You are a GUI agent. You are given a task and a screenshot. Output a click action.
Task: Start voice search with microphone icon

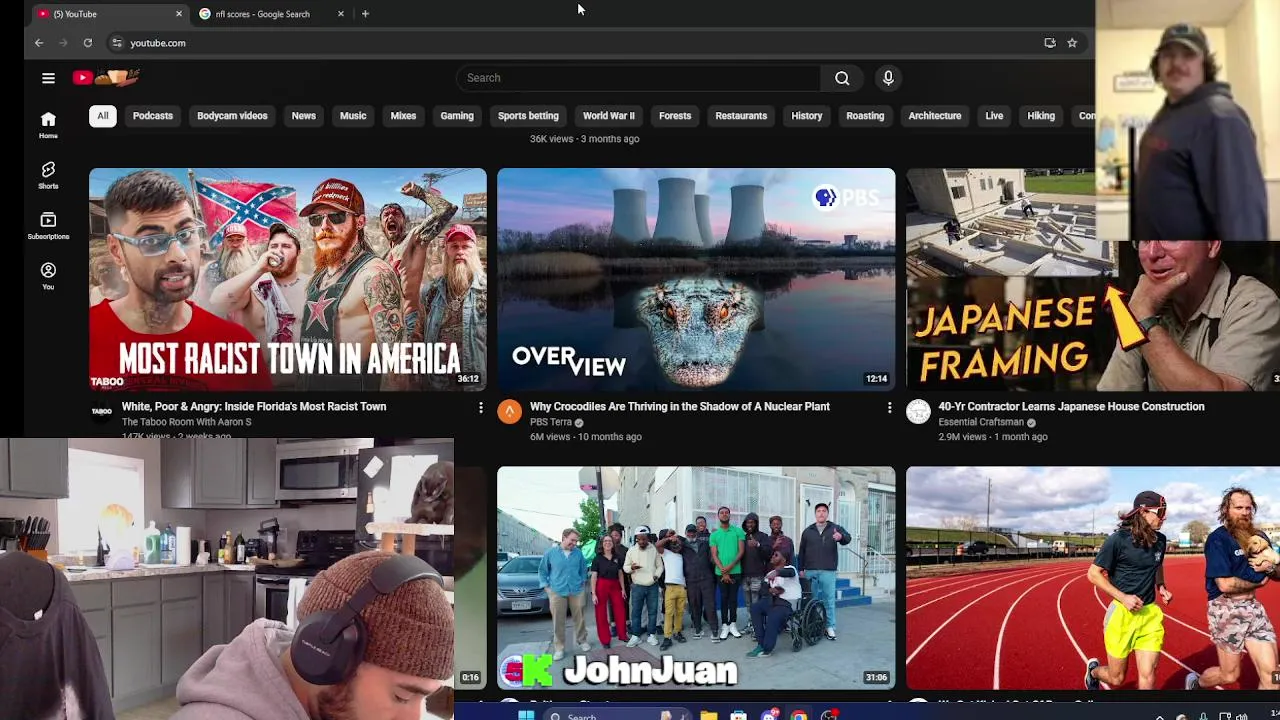click(x=888, y=78)
